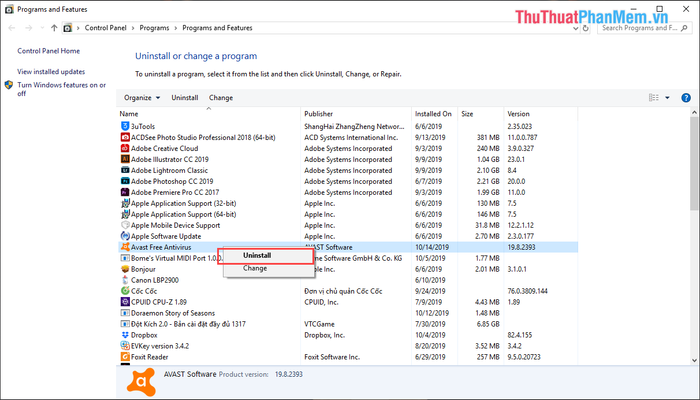The width and height of the screenshot is (700, 400).
Task: Expand chevron after Control Panel breadcrumb
Action: point(133,28)
